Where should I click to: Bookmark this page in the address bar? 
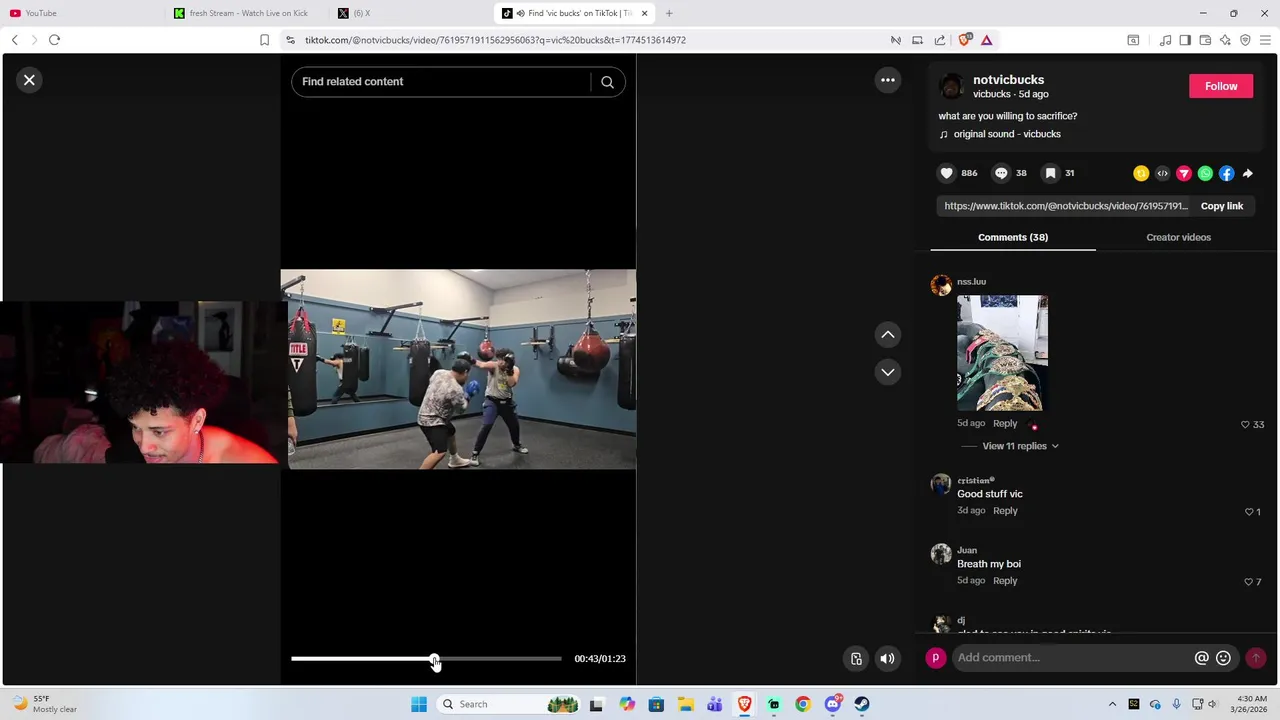point(264,40)
